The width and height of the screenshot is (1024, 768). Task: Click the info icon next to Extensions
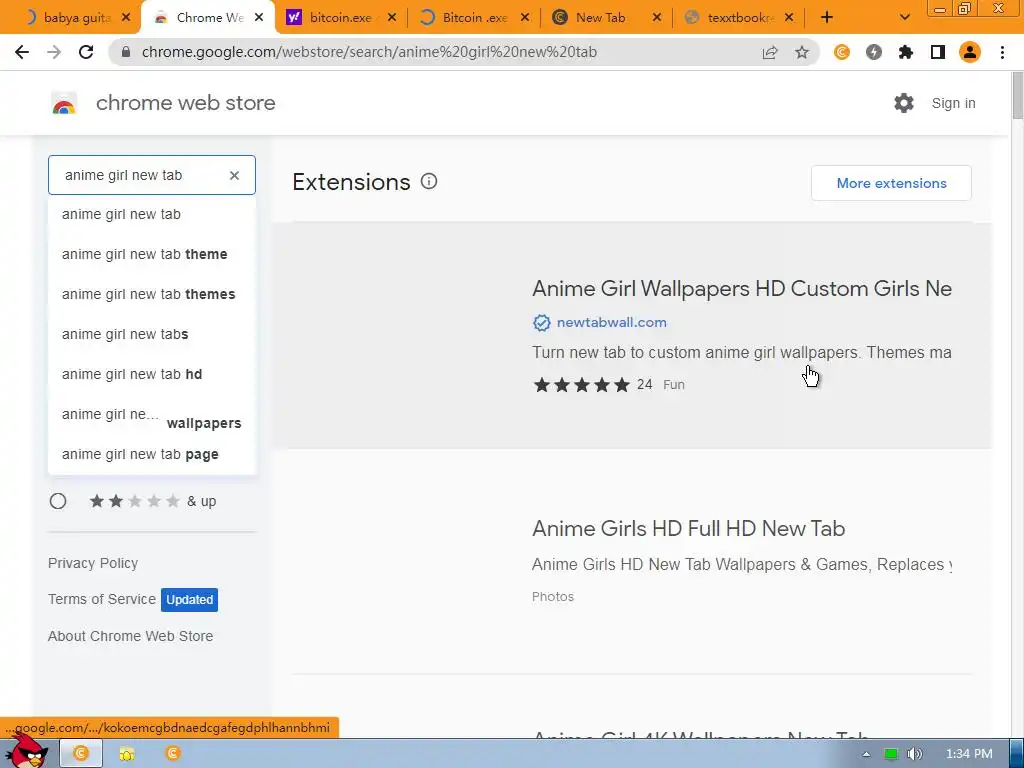coord(429,182)
